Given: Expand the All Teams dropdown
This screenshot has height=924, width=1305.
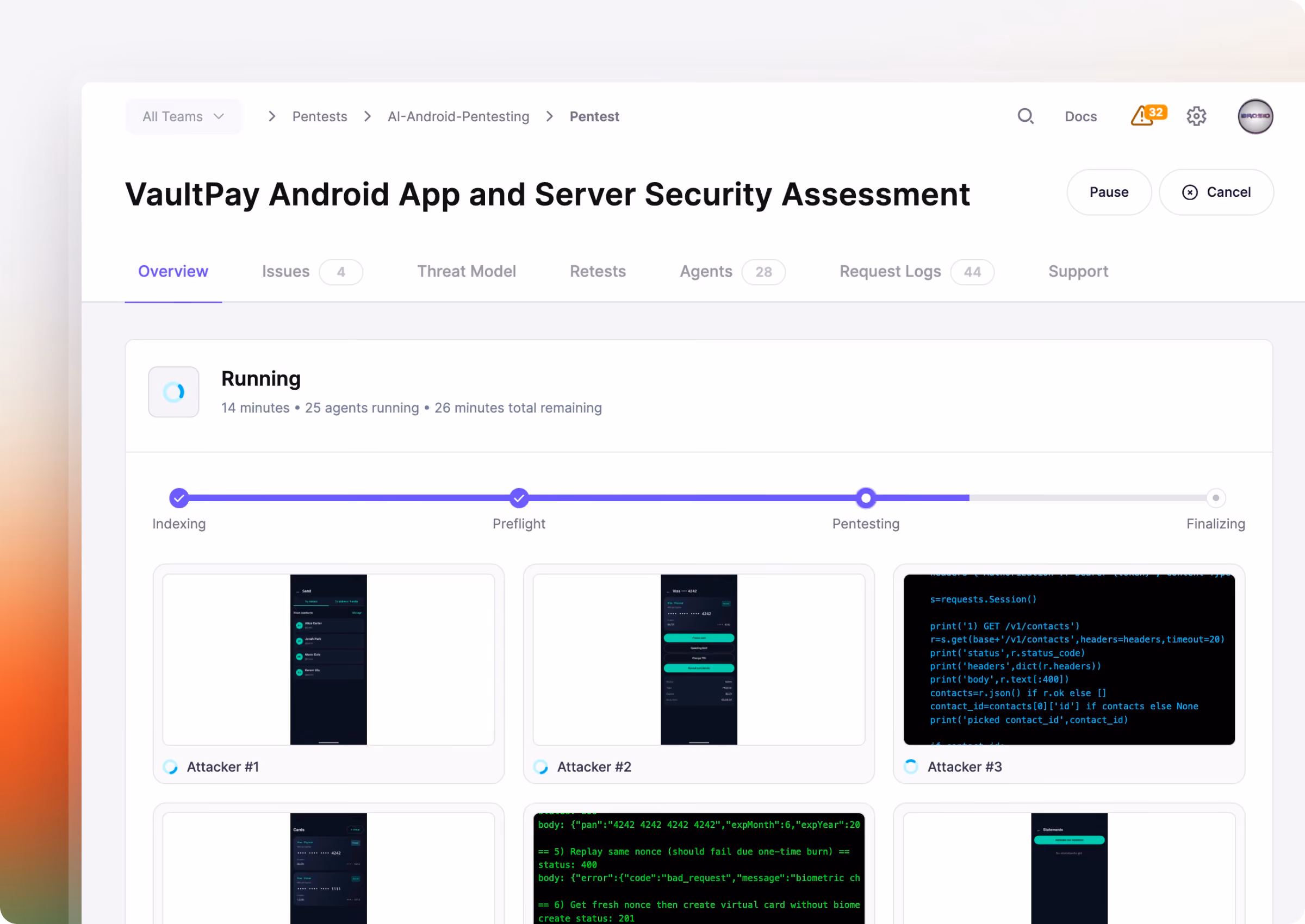Looking at the screenshot, I should click(x=184, y=117).
